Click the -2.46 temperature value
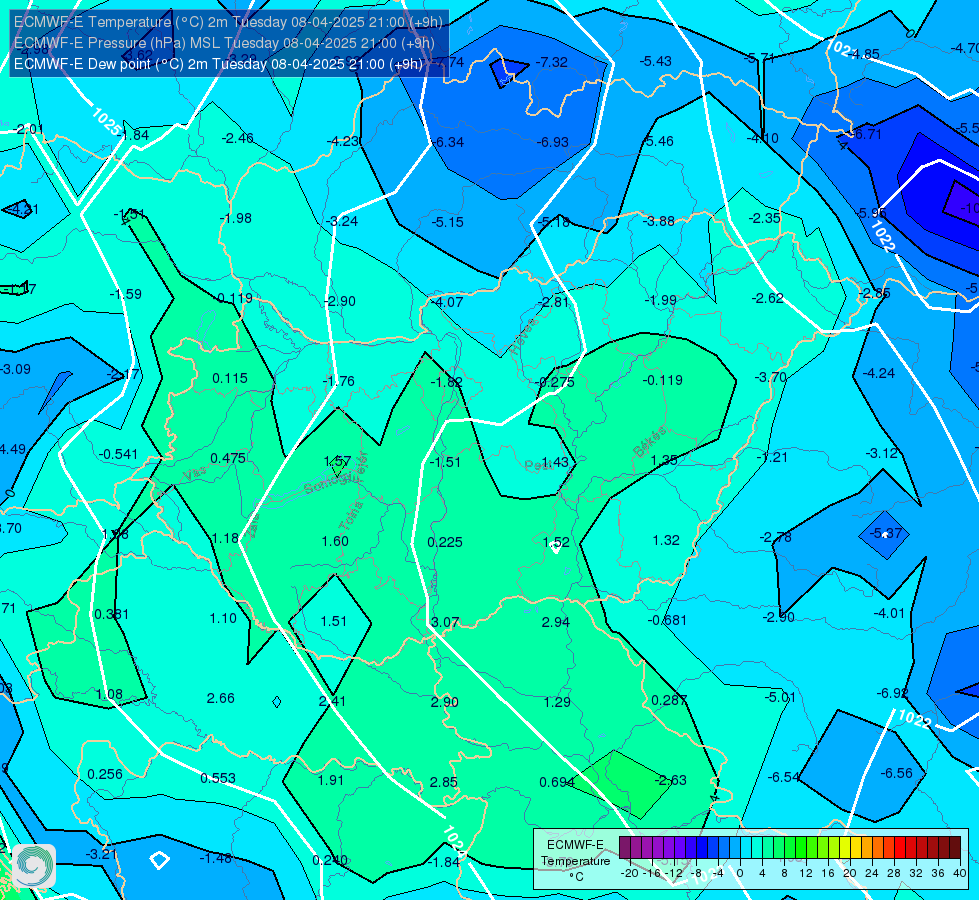 point(237,139)
